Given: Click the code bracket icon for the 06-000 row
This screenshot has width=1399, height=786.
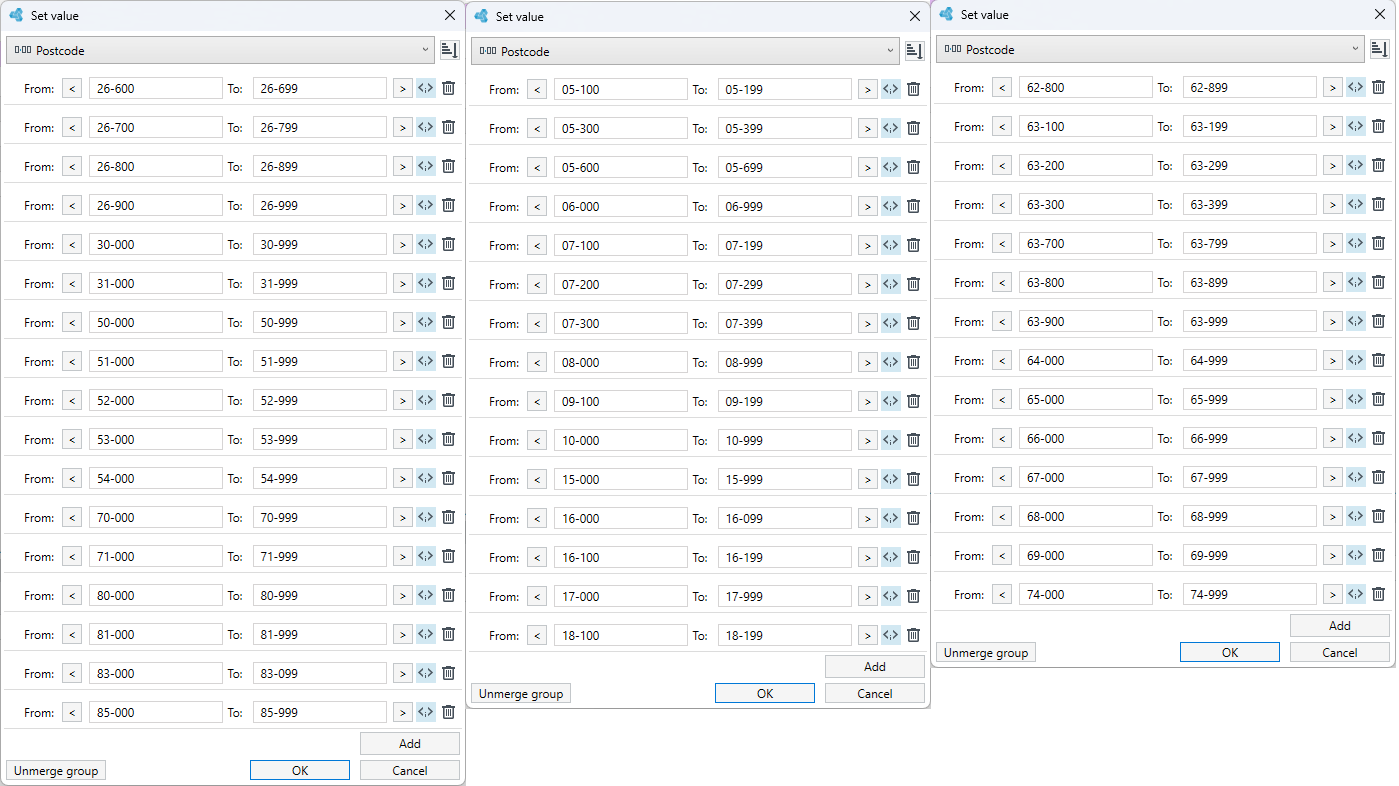Looking at the screenshot, I should click(891, 206).
